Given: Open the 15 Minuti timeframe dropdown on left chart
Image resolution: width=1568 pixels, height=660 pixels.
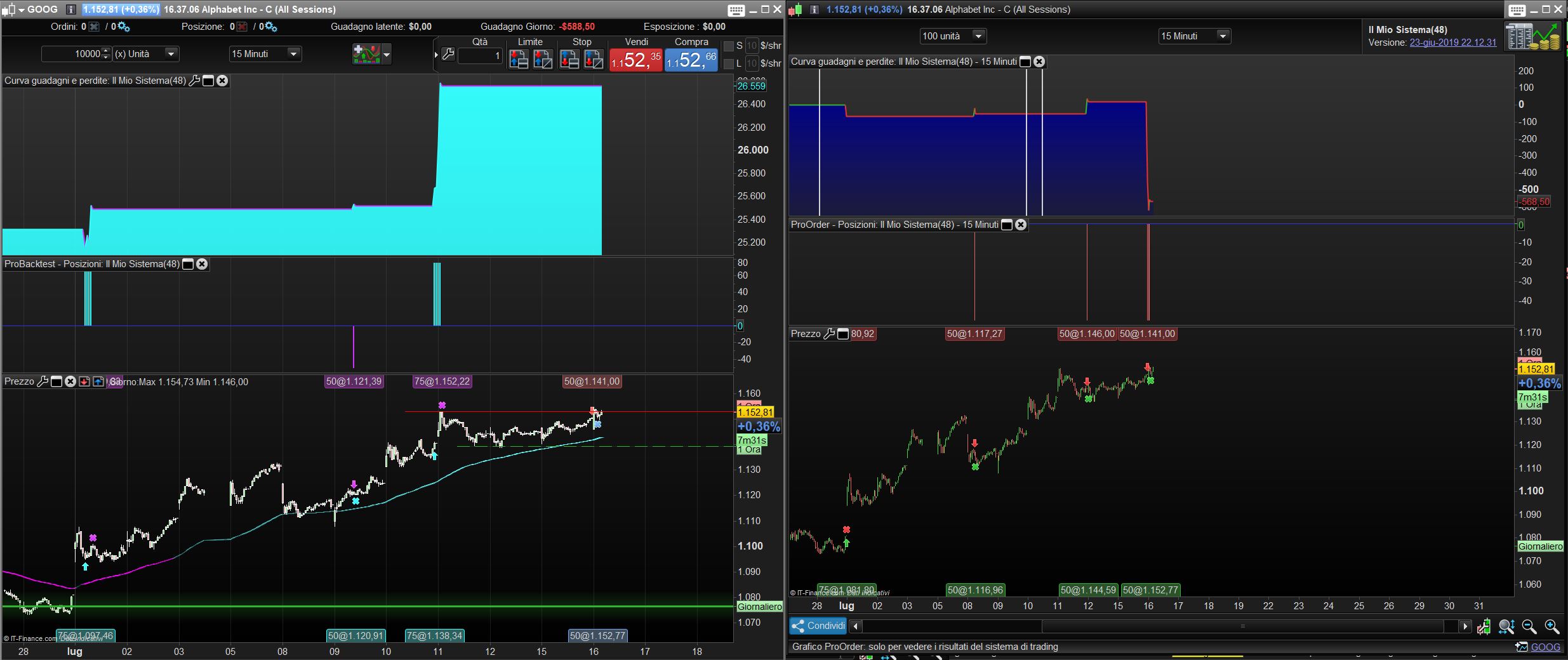Looking at the screenshot, I should pyautogui.click(x=293, y=54).
